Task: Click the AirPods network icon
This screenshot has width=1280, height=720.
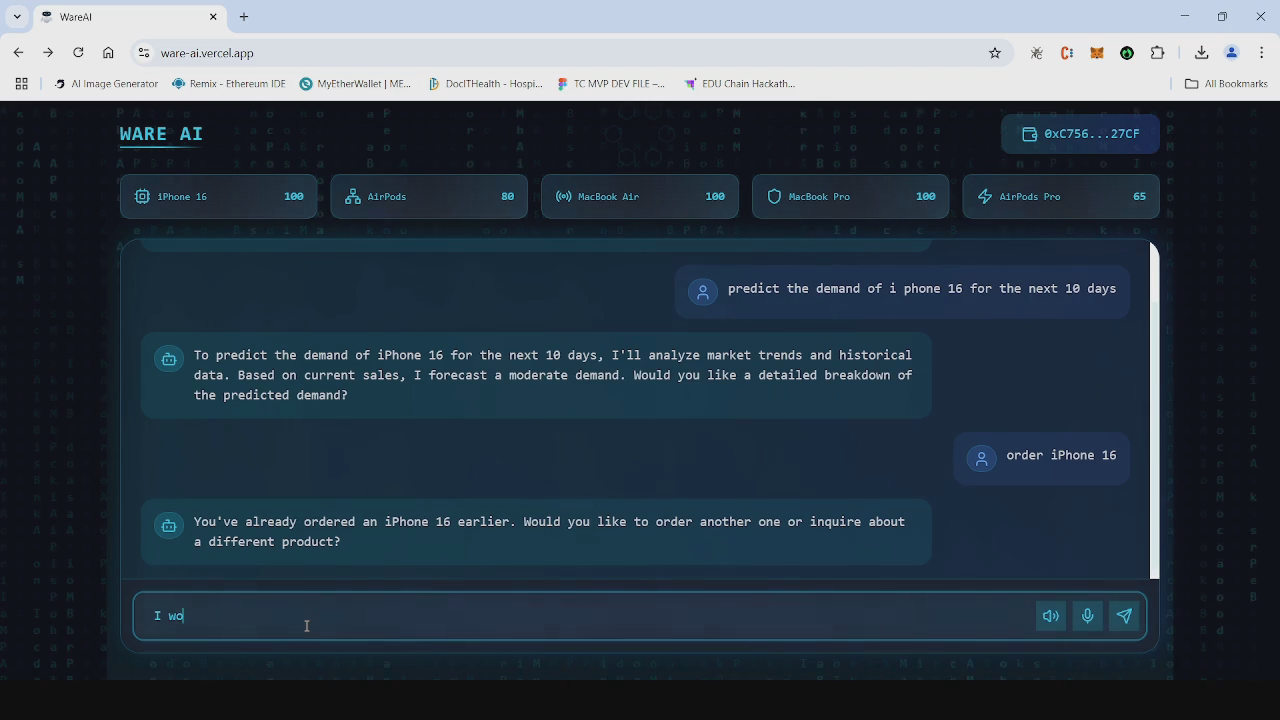Action: click(353, 196)
